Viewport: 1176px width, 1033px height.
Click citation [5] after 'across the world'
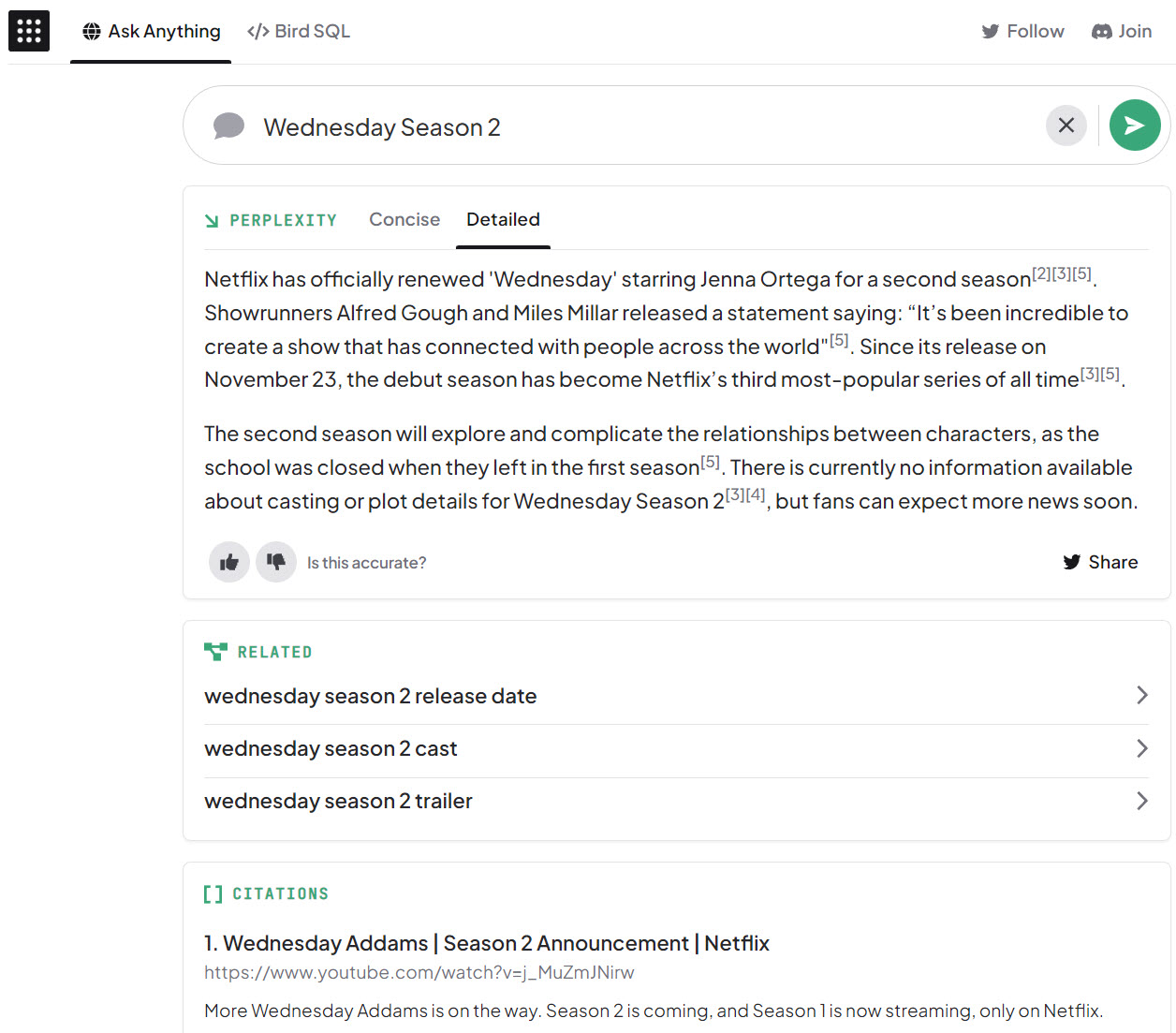coord(839,340)
